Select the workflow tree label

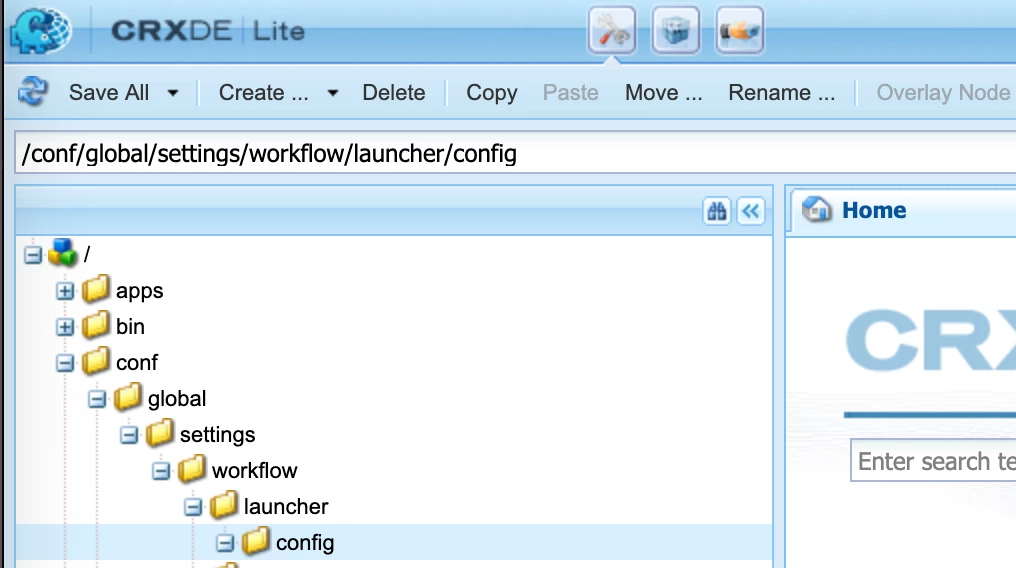(x=254, y=471)
